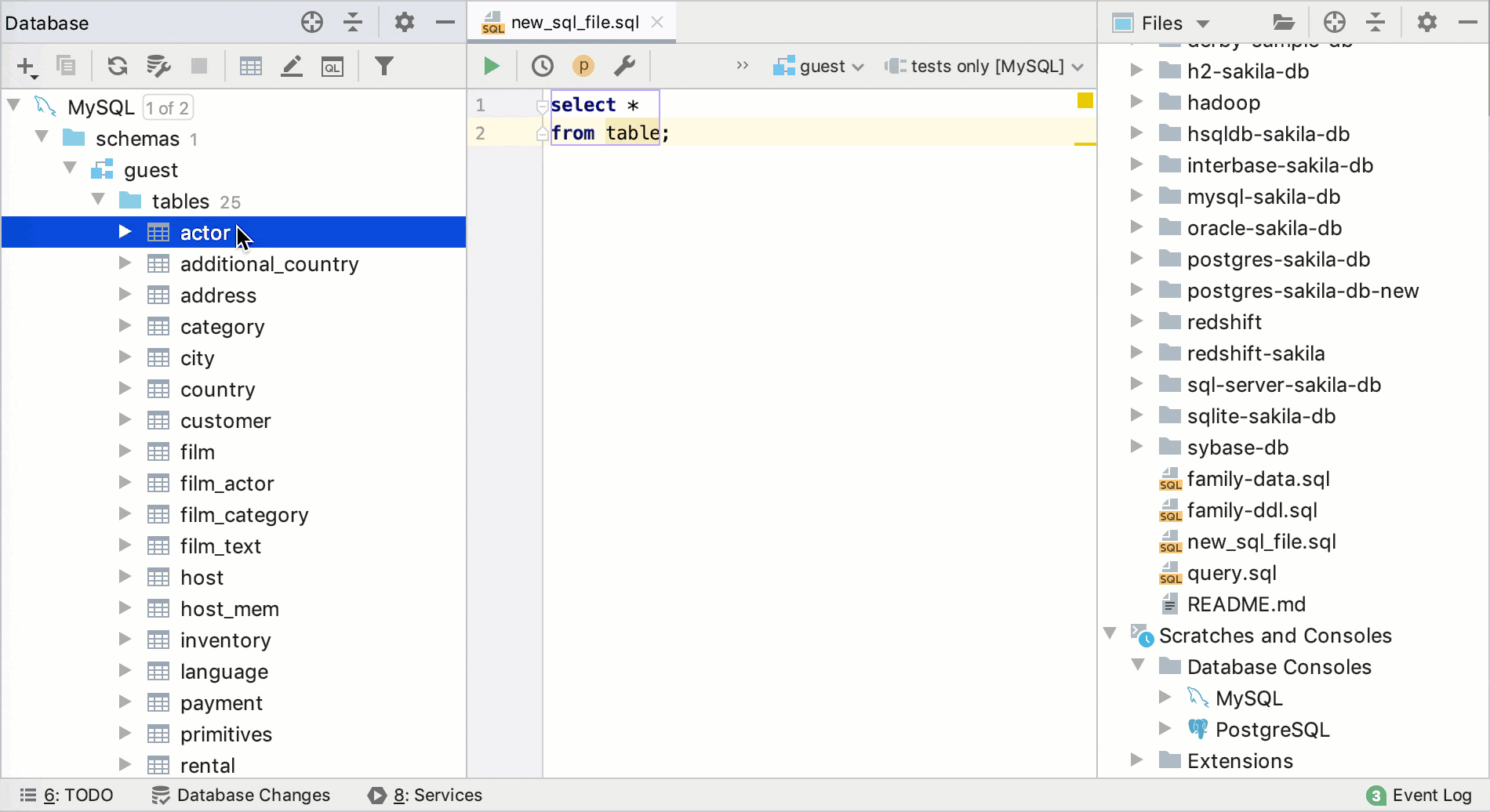The height and width of the screenshot is (812, 1490).
Task: Create a new data source with the plus icon
Action: (26, 66)
